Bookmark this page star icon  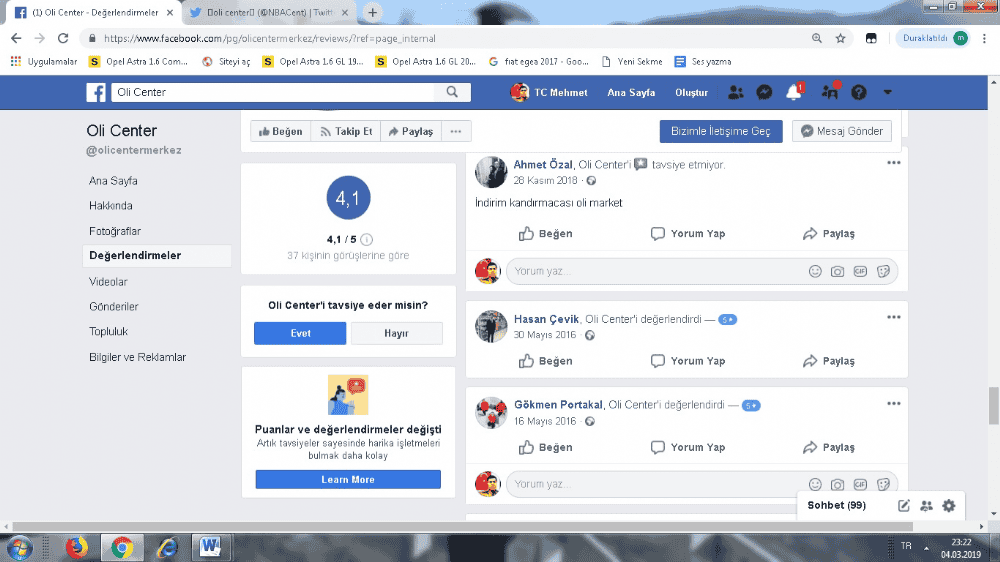(841, 38)
